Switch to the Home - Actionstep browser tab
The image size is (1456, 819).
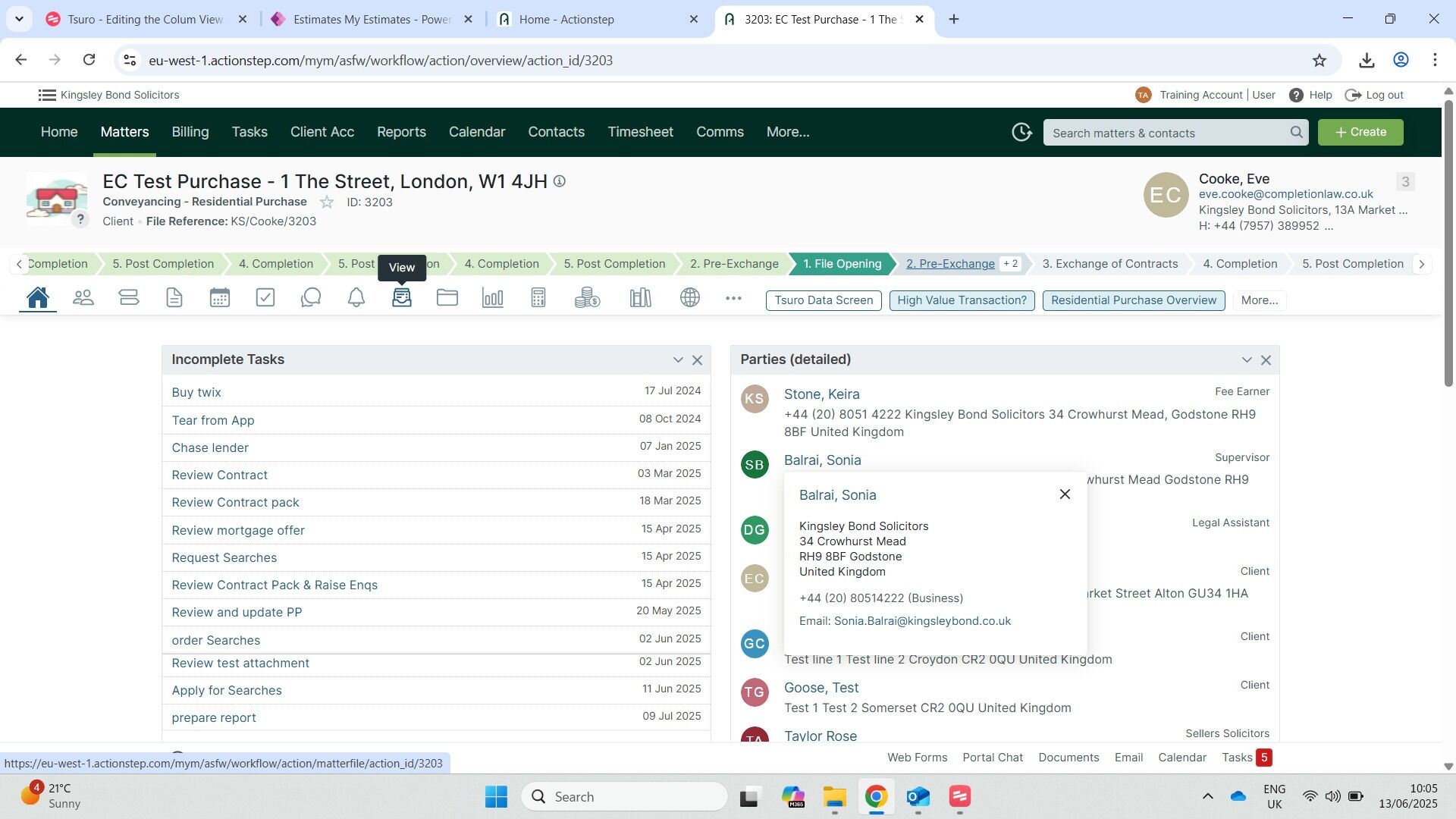pyautogui.click(x=566, y=20)
